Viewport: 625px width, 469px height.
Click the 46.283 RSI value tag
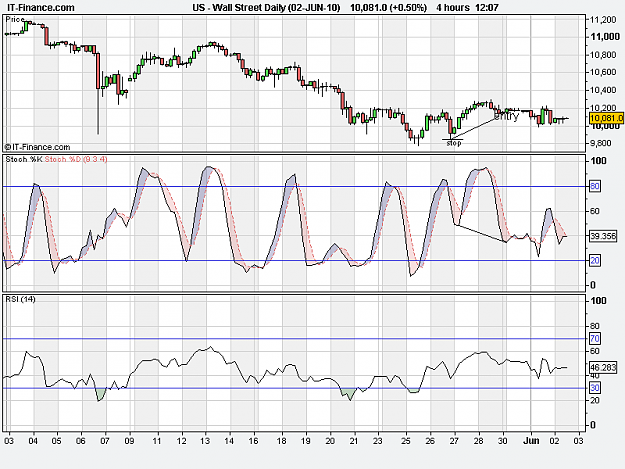[603, 367]
